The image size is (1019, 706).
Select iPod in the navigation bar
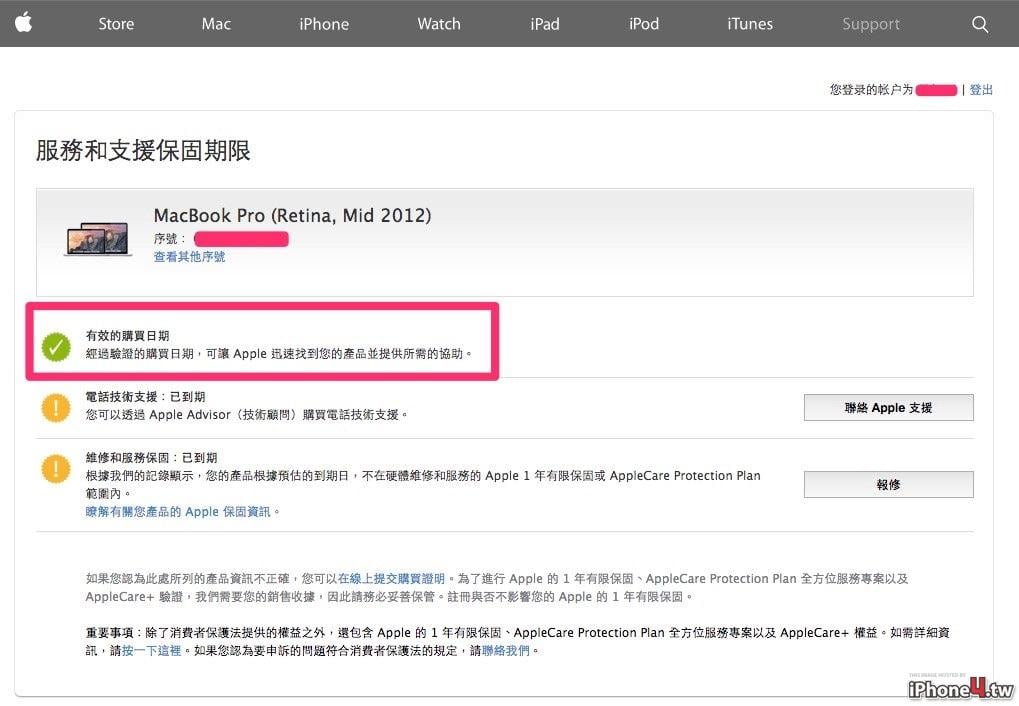pyautogui.click(x=644, y=24)
